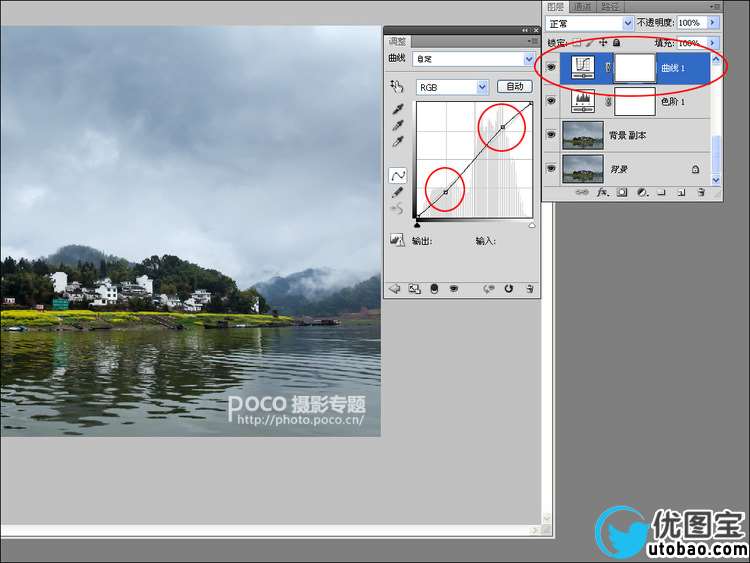Image resolution: width=750 pixels, height=563 pixels.
Task: Open the layer style fx menu
Action: click(602, 192)
